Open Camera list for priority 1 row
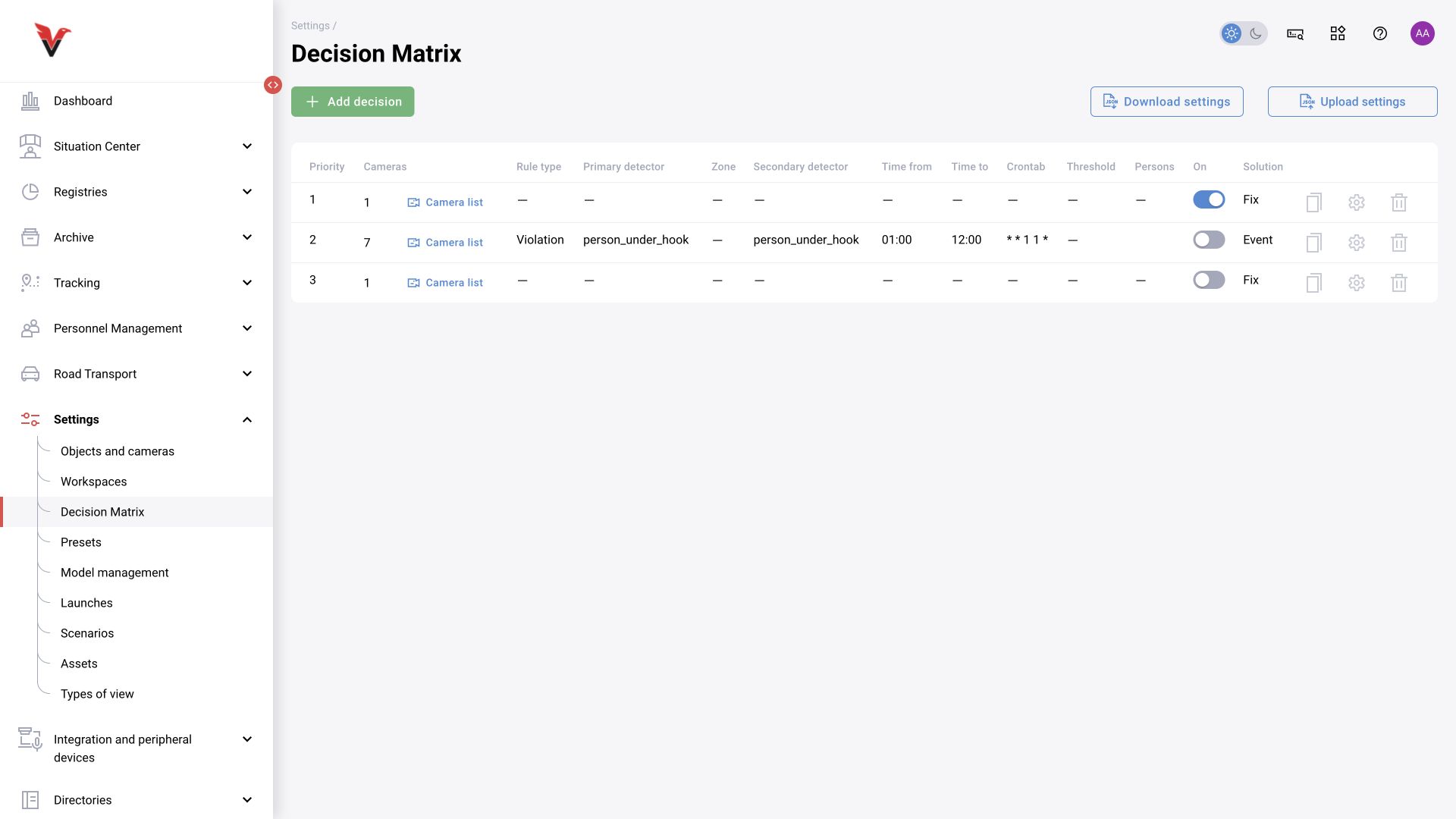 [x=445, y=202]
